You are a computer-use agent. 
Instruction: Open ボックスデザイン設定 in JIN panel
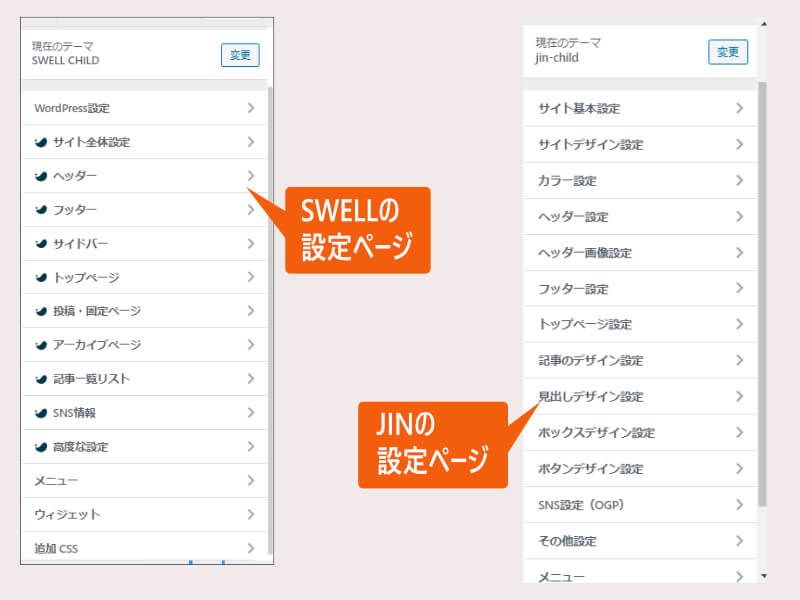[x=640, y=433]
